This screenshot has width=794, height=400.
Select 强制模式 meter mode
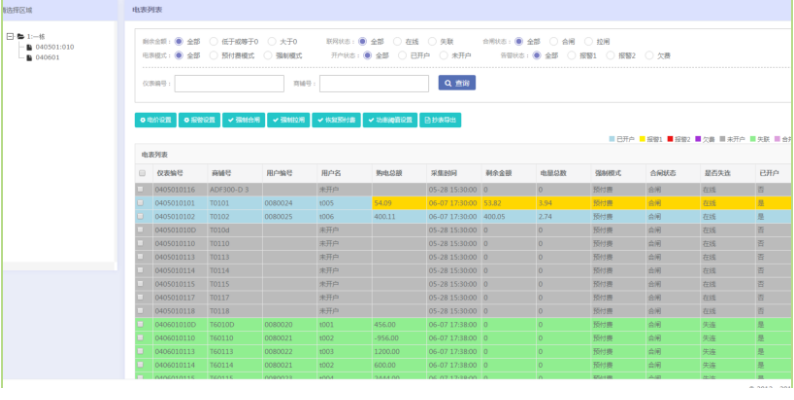(268, 56)
